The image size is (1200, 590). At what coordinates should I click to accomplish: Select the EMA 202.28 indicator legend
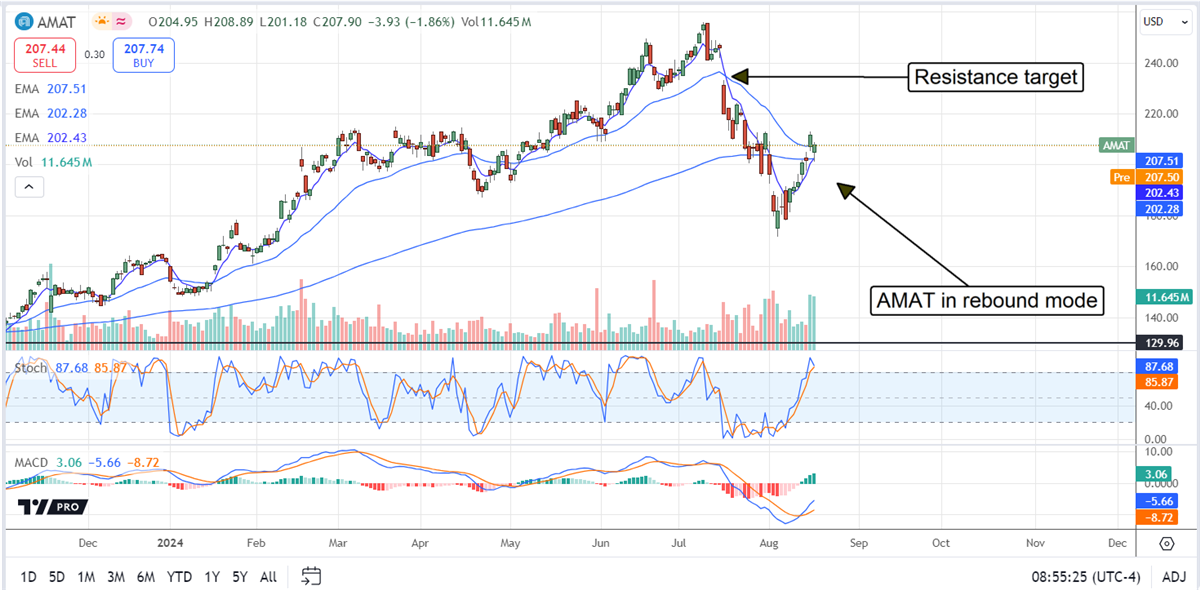[50, 113]
